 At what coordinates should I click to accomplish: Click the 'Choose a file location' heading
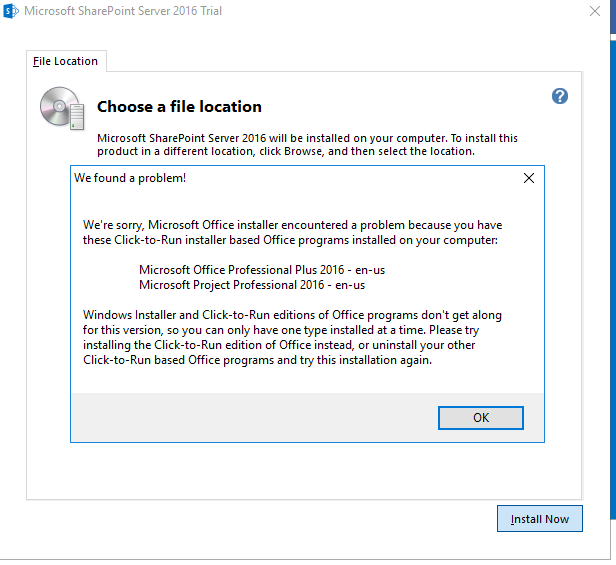pyautogui.click(x=179, y=106)
